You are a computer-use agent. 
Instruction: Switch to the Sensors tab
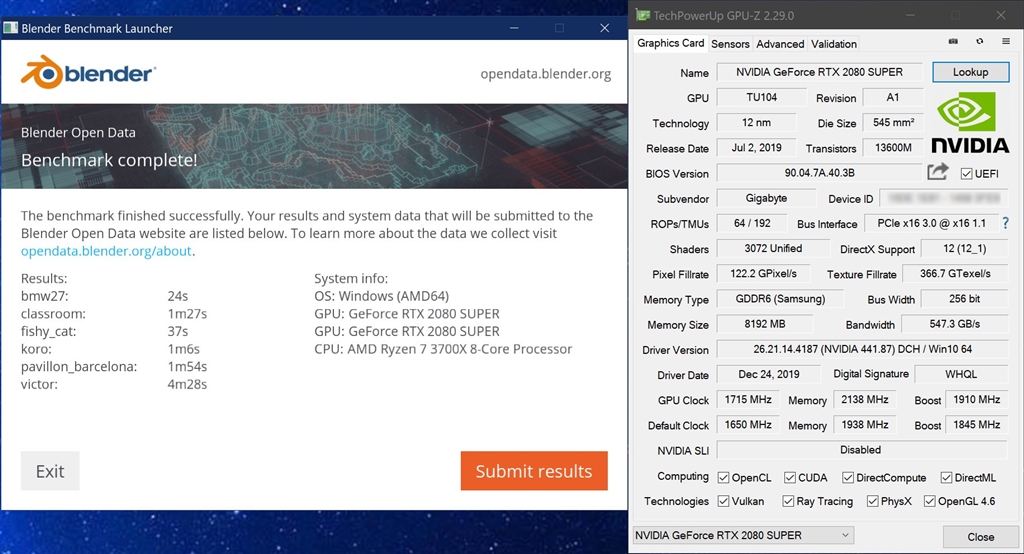(x=730, y=44)
